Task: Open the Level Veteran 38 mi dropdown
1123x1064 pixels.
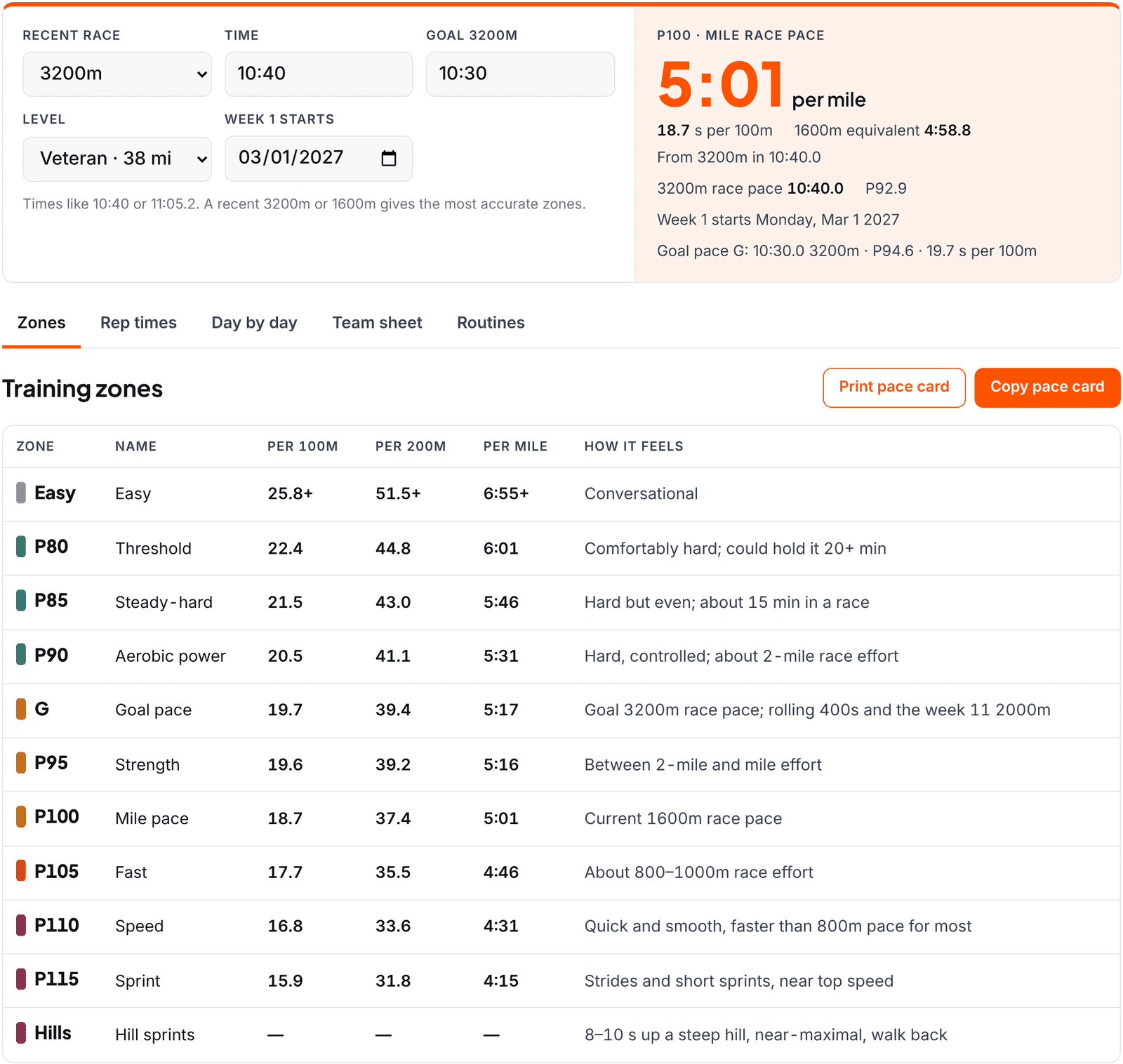Action: [117, 159]
